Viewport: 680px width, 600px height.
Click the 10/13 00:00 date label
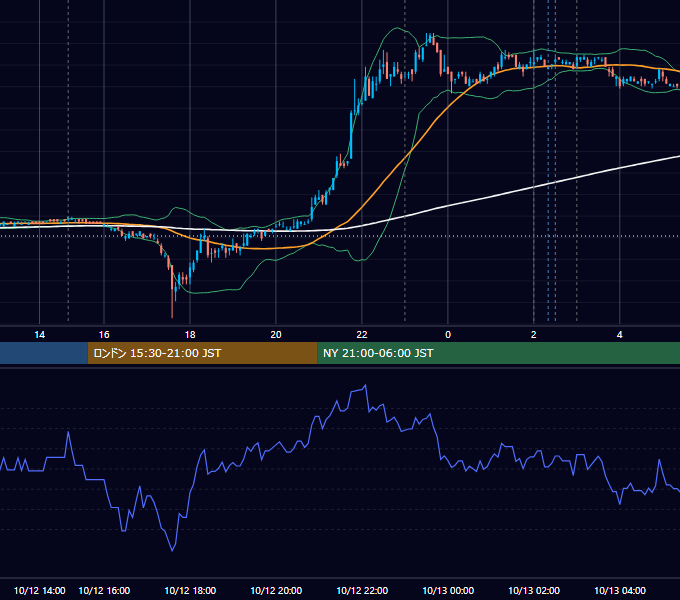point(448,590)
